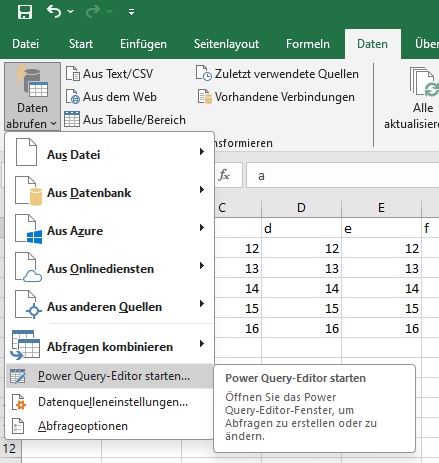439x463 pixels.
Task: Click the Aus Datenbank cylinder icon
Action: [x=29, y=191]
